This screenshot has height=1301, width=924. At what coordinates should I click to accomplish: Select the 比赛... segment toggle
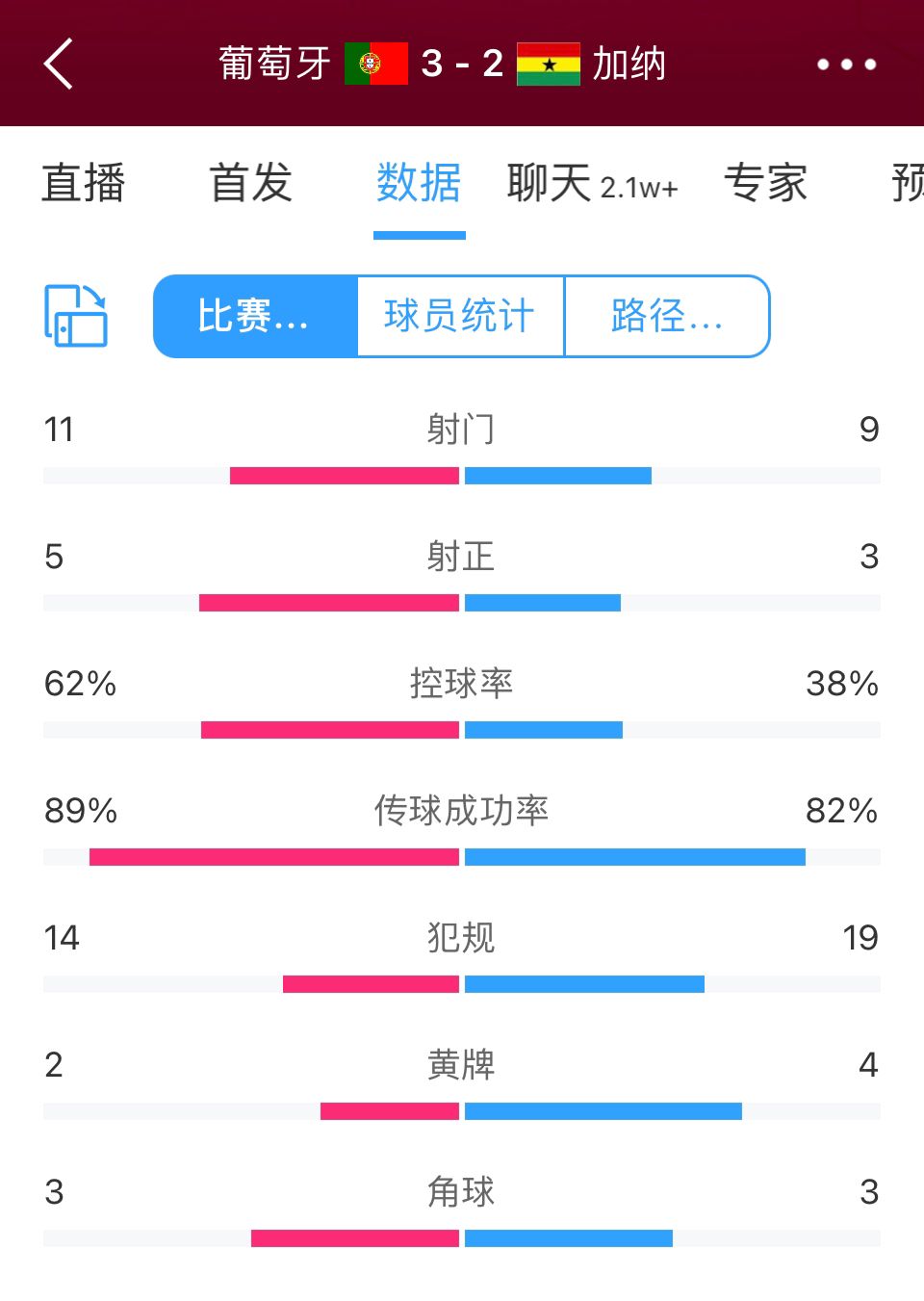pyautogui.click(x=255, y=316)
